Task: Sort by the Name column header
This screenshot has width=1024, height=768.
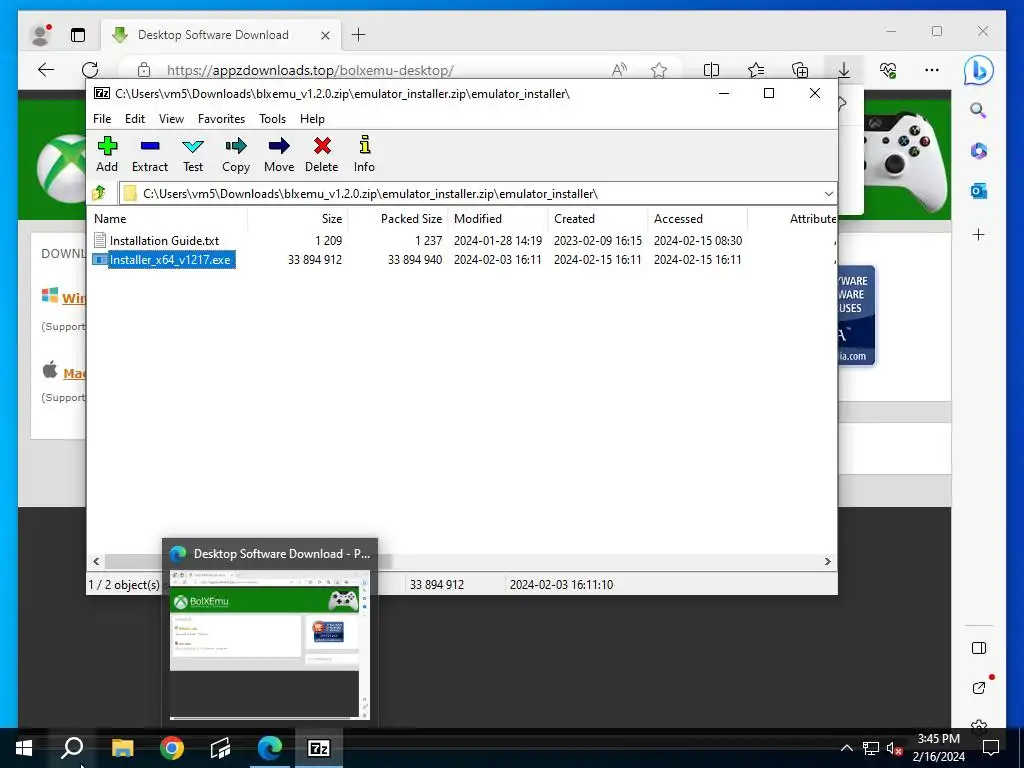Action: 167,219
